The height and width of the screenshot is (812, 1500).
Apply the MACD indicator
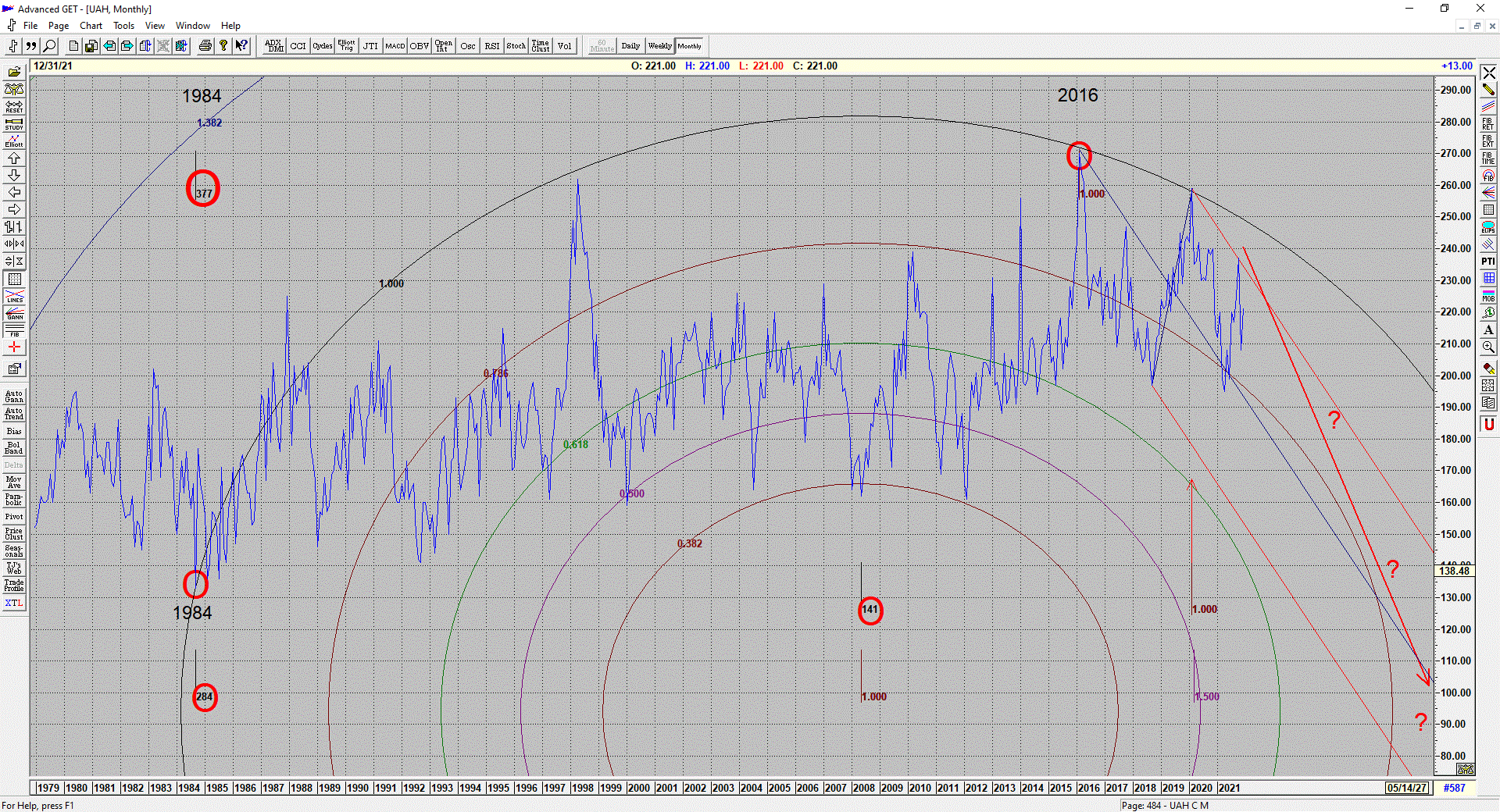395,46
